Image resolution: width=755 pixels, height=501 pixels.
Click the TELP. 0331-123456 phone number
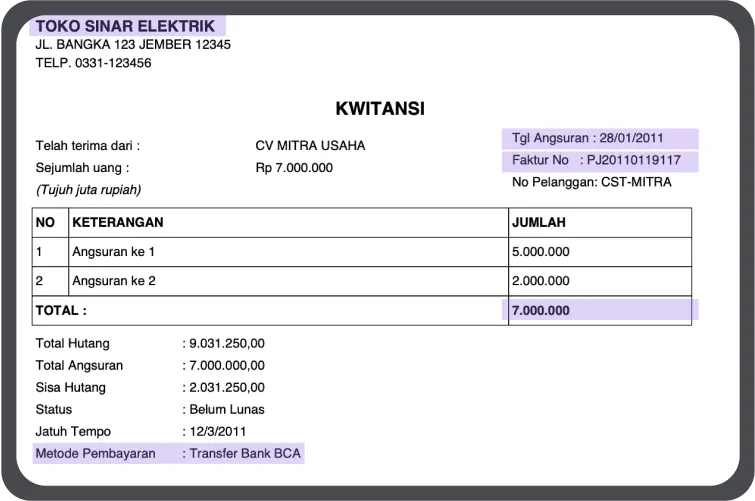[x=93, y=63]
